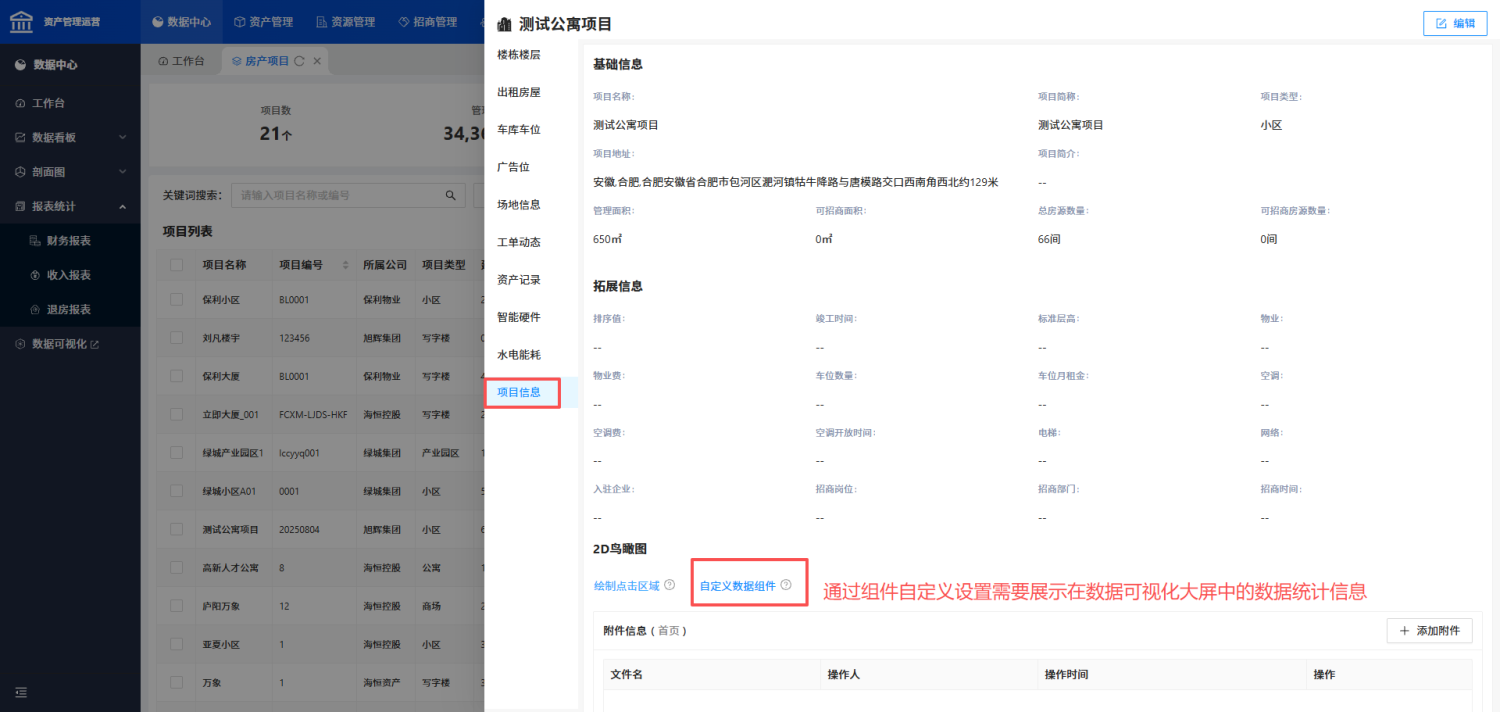Click the 海恒资产 company cell
Image resolution: width=1500 pixels, height=712 pixels.
382,682
